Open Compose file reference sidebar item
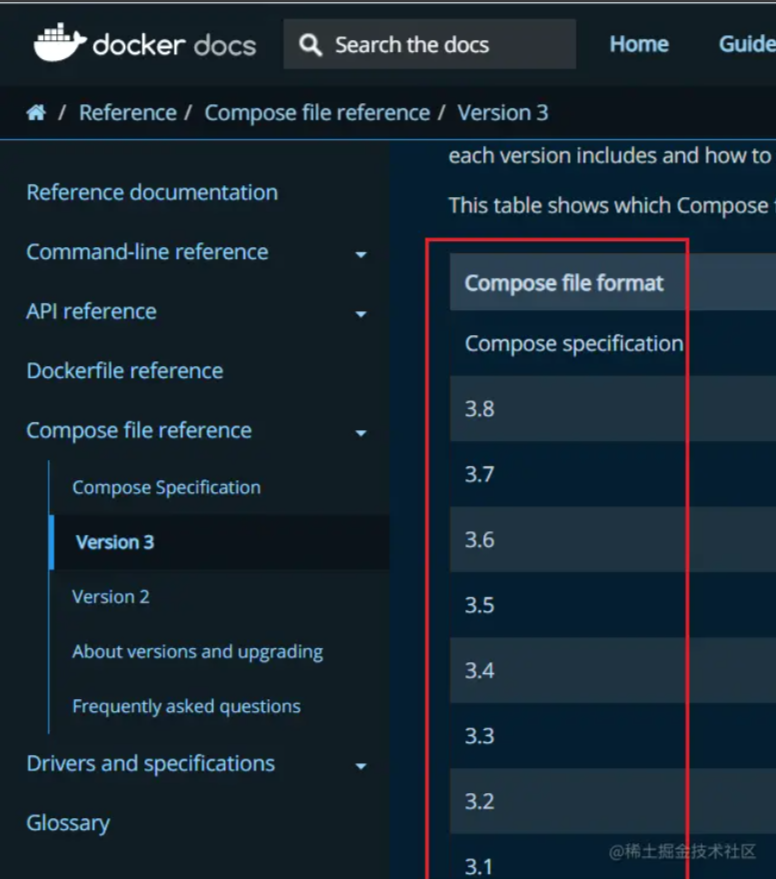The height and width of the screenshot is (879, 776). (x=139, y=431)
